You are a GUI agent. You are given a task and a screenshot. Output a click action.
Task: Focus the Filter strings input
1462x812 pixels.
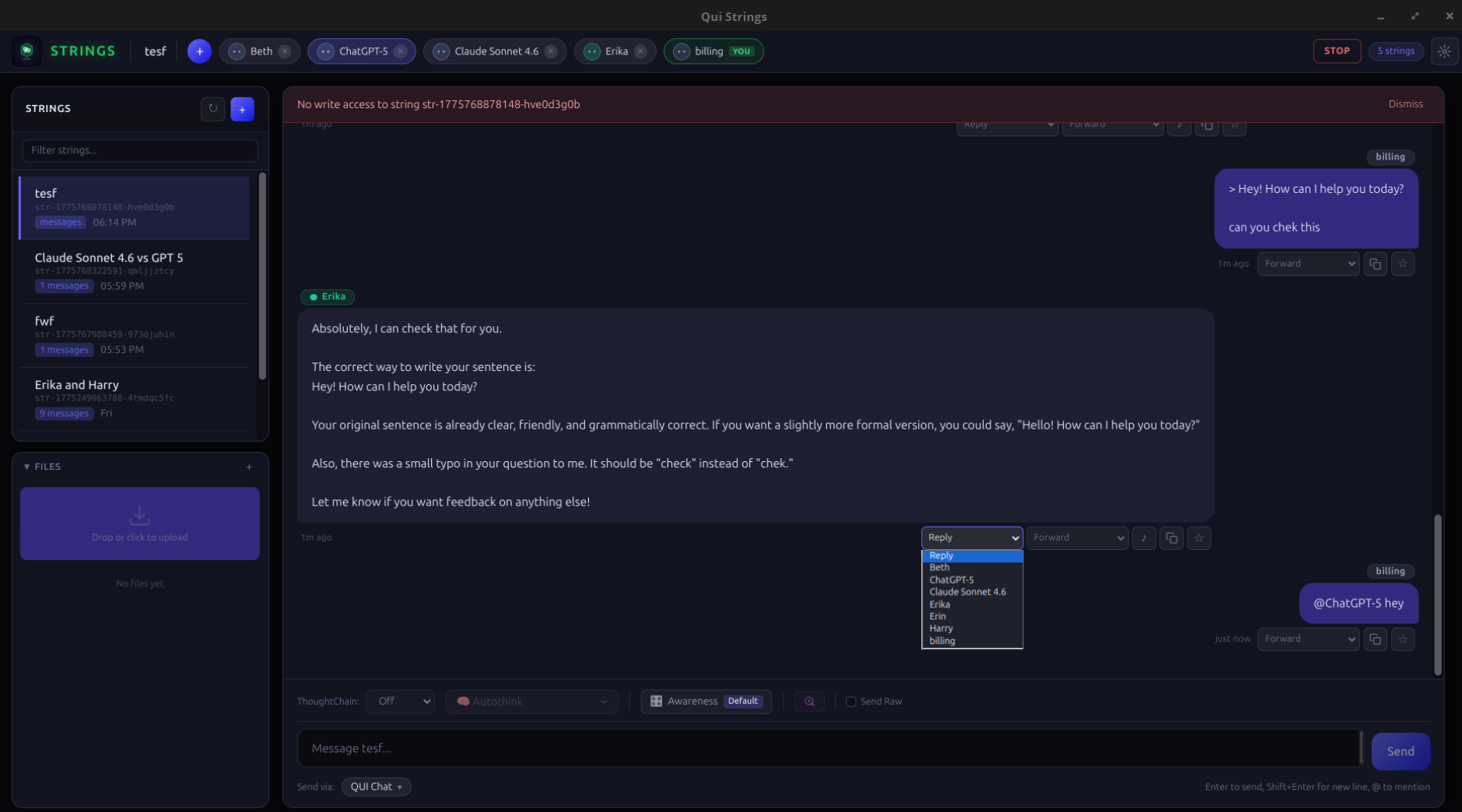click(x=140, y=151)
